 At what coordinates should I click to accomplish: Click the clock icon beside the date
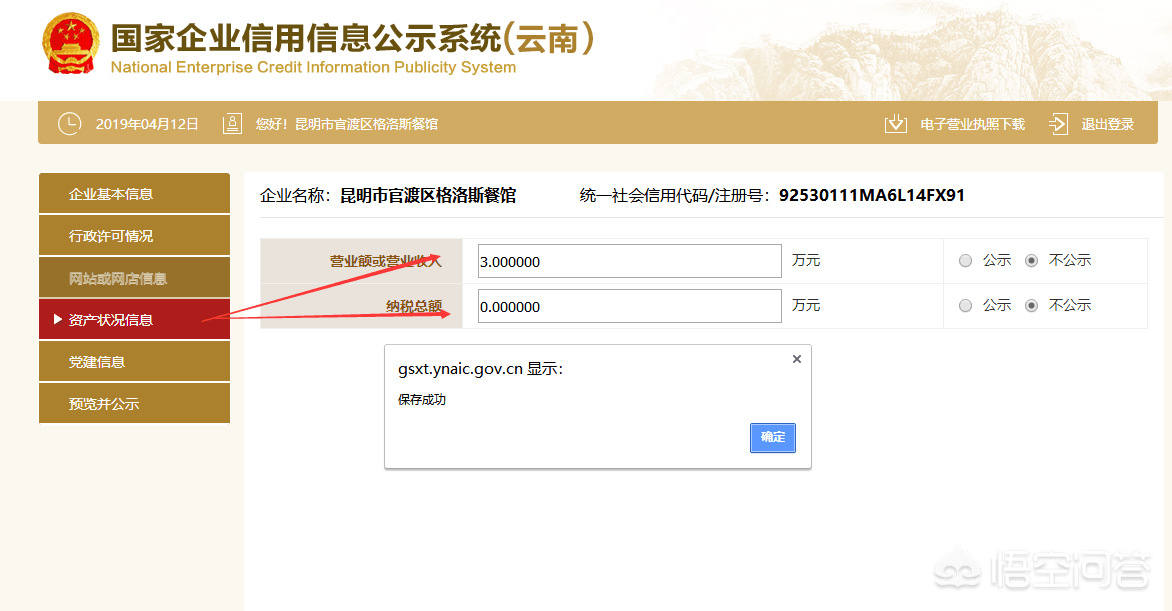(68, 123)
